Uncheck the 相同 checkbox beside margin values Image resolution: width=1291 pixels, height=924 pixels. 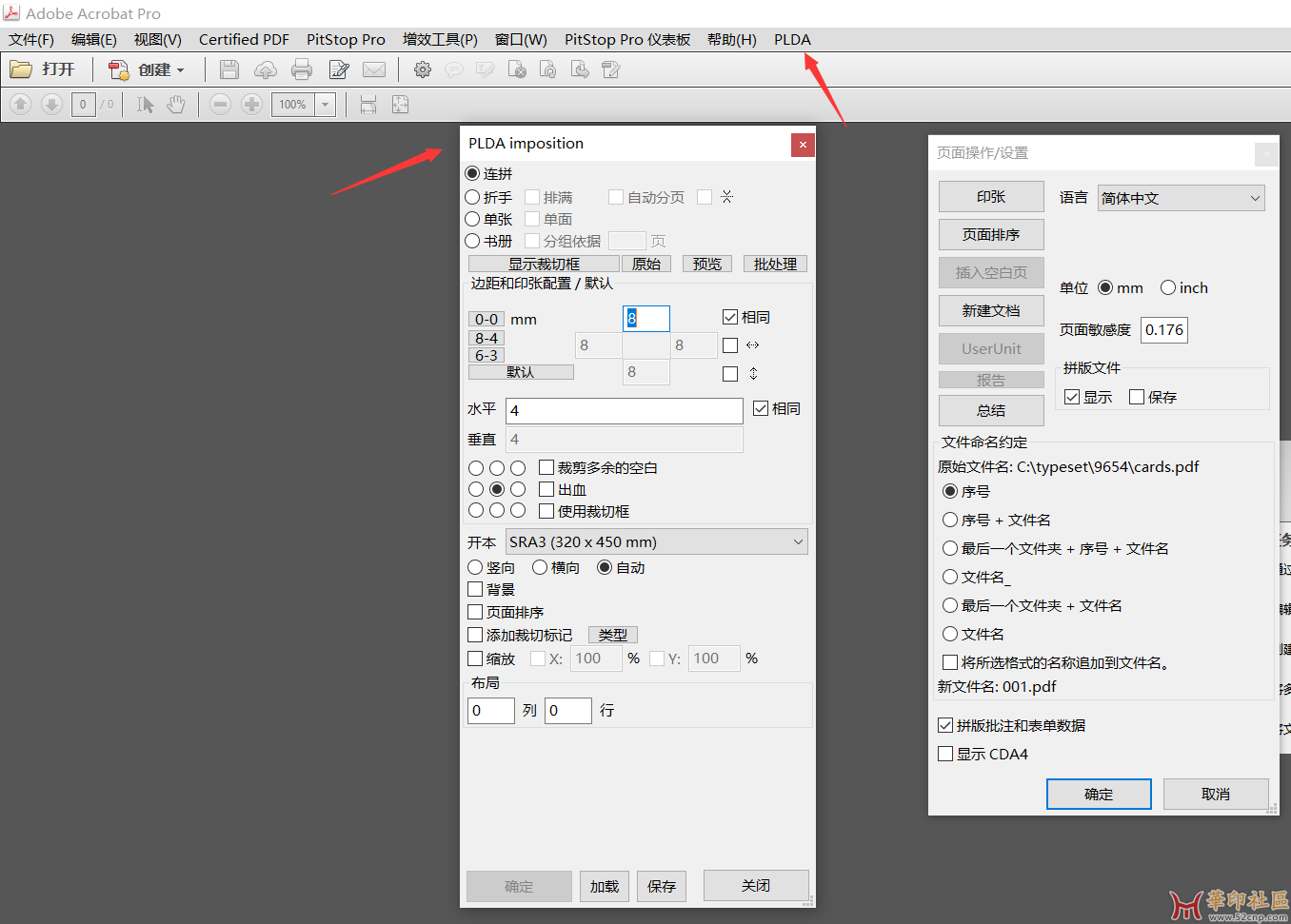[x=730, y=317]
